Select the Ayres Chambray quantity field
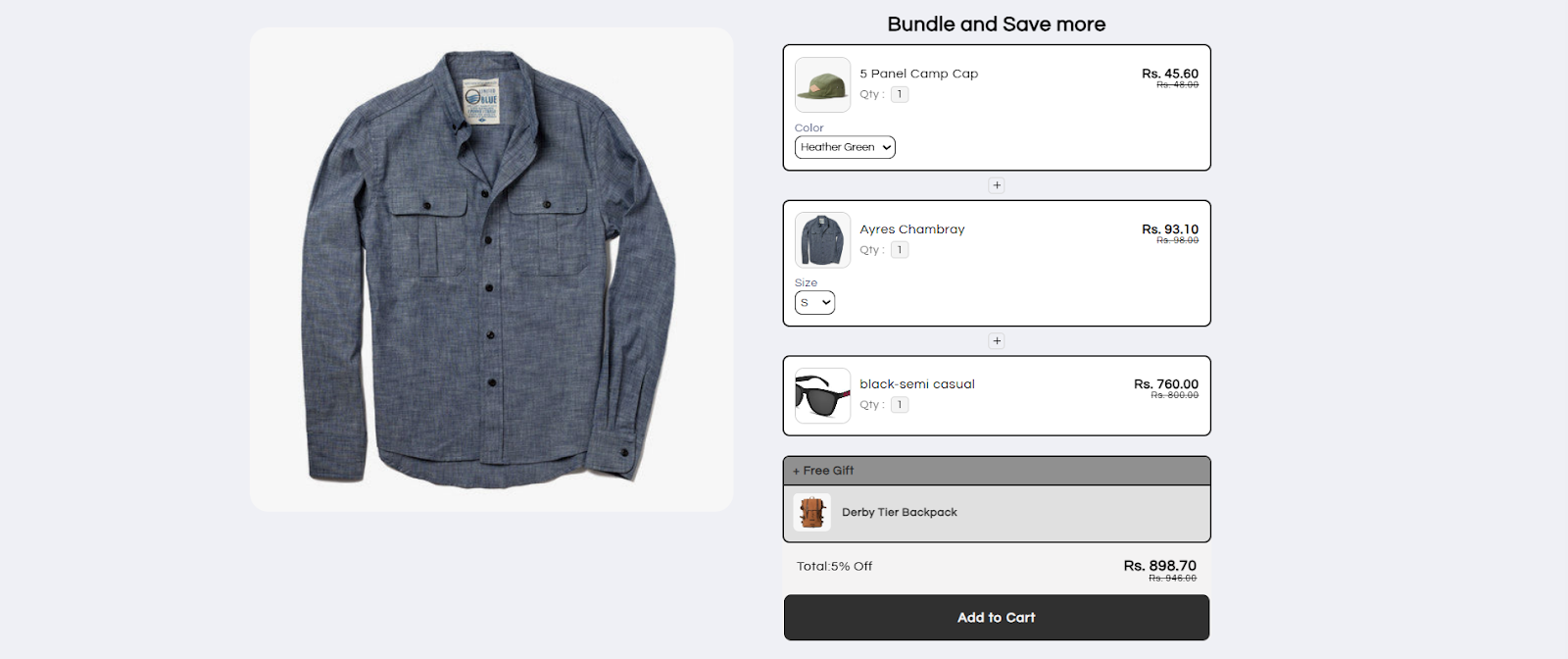 coord(900,250)
